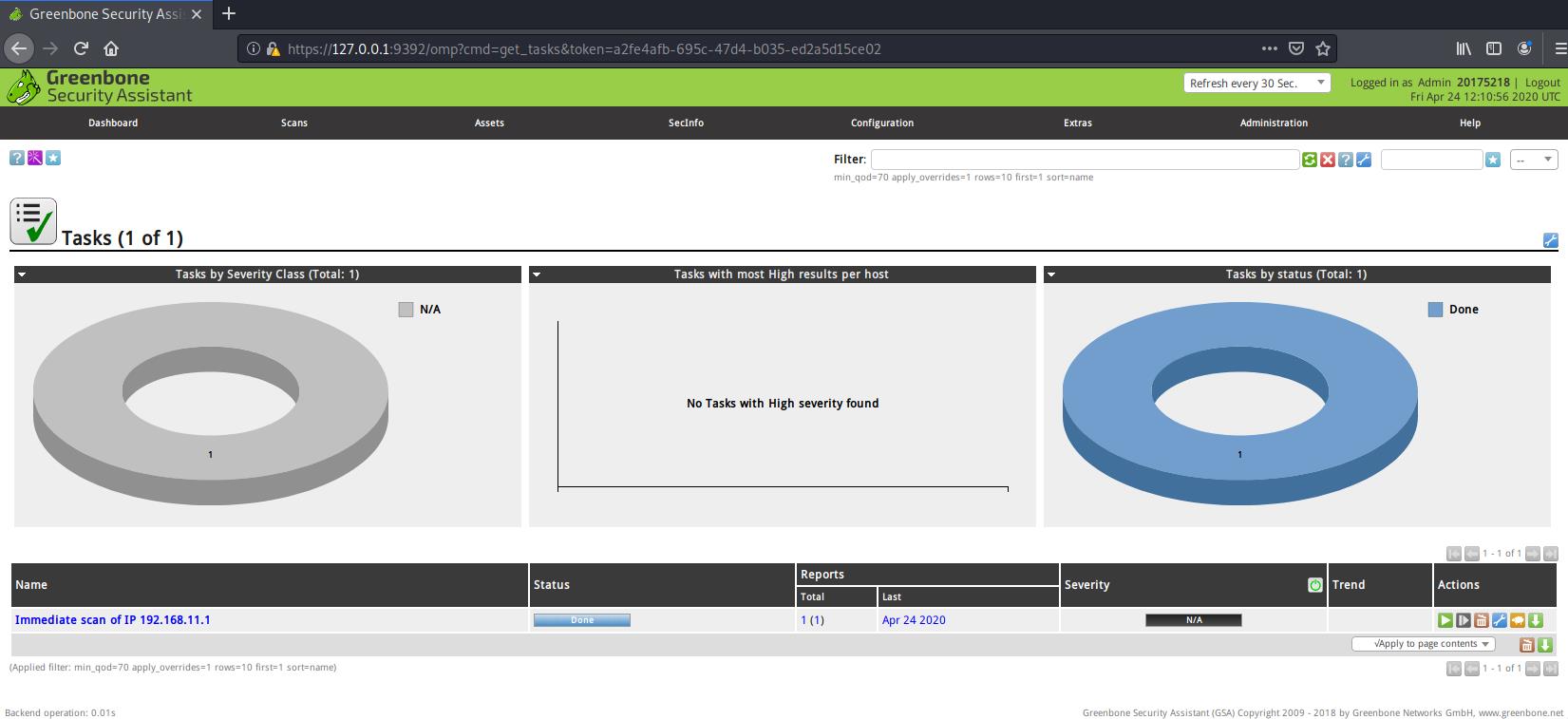The height and width of the screenshot is (719, 1568).
Task: Open the Dashboard menu
Action: [113, 123]
